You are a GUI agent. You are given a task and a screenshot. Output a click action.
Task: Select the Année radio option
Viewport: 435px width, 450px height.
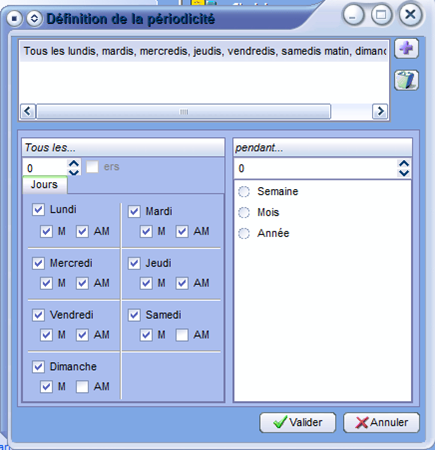point(244,233)
